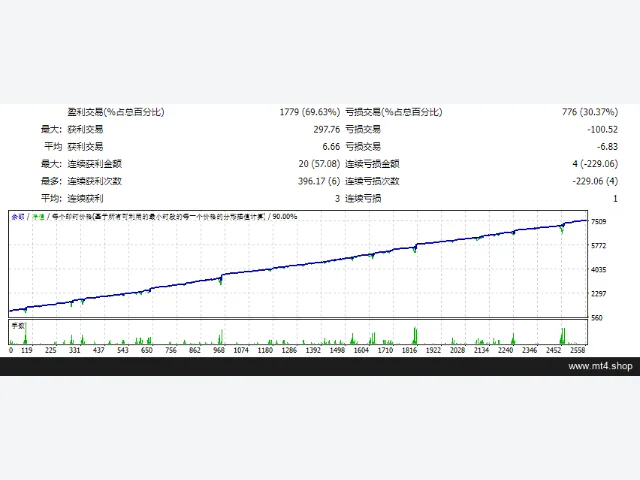The width and height of the screenshot is (640, 480).
Task: Click the x-axis label "1604"
Action: 361,350
